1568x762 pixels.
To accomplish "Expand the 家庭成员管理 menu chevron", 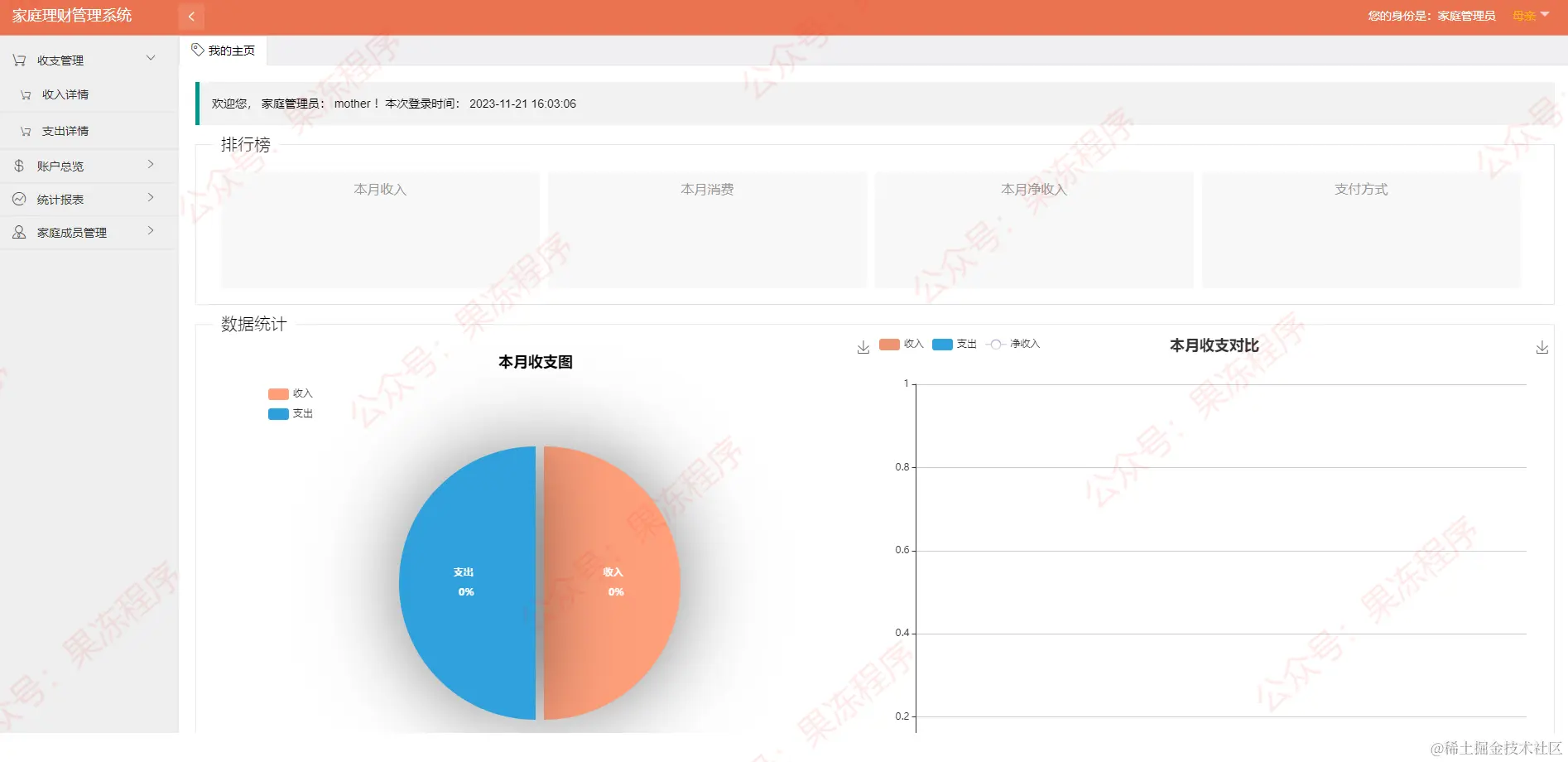I will pyautogui.click(x=151, y=230).
